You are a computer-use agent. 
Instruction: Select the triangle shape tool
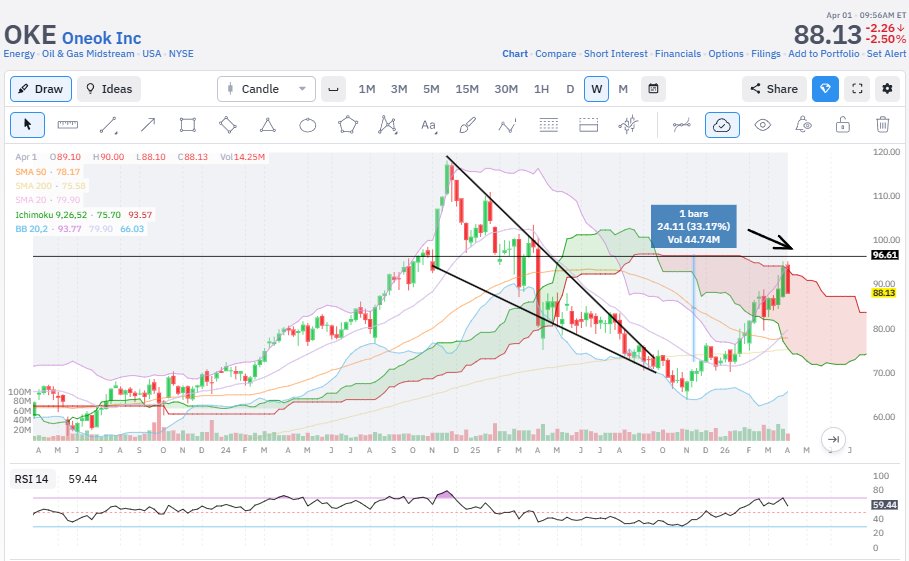pos(267,125)
